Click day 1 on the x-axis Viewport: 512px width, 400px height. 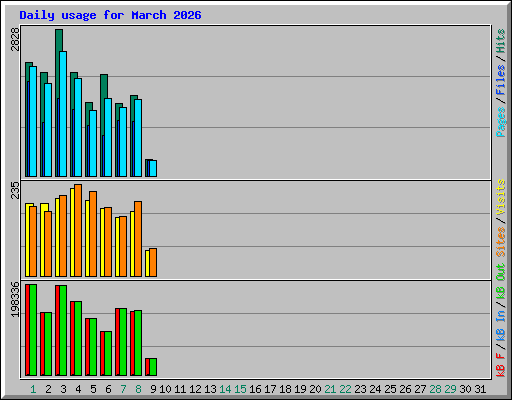click(x=33, y=389)
